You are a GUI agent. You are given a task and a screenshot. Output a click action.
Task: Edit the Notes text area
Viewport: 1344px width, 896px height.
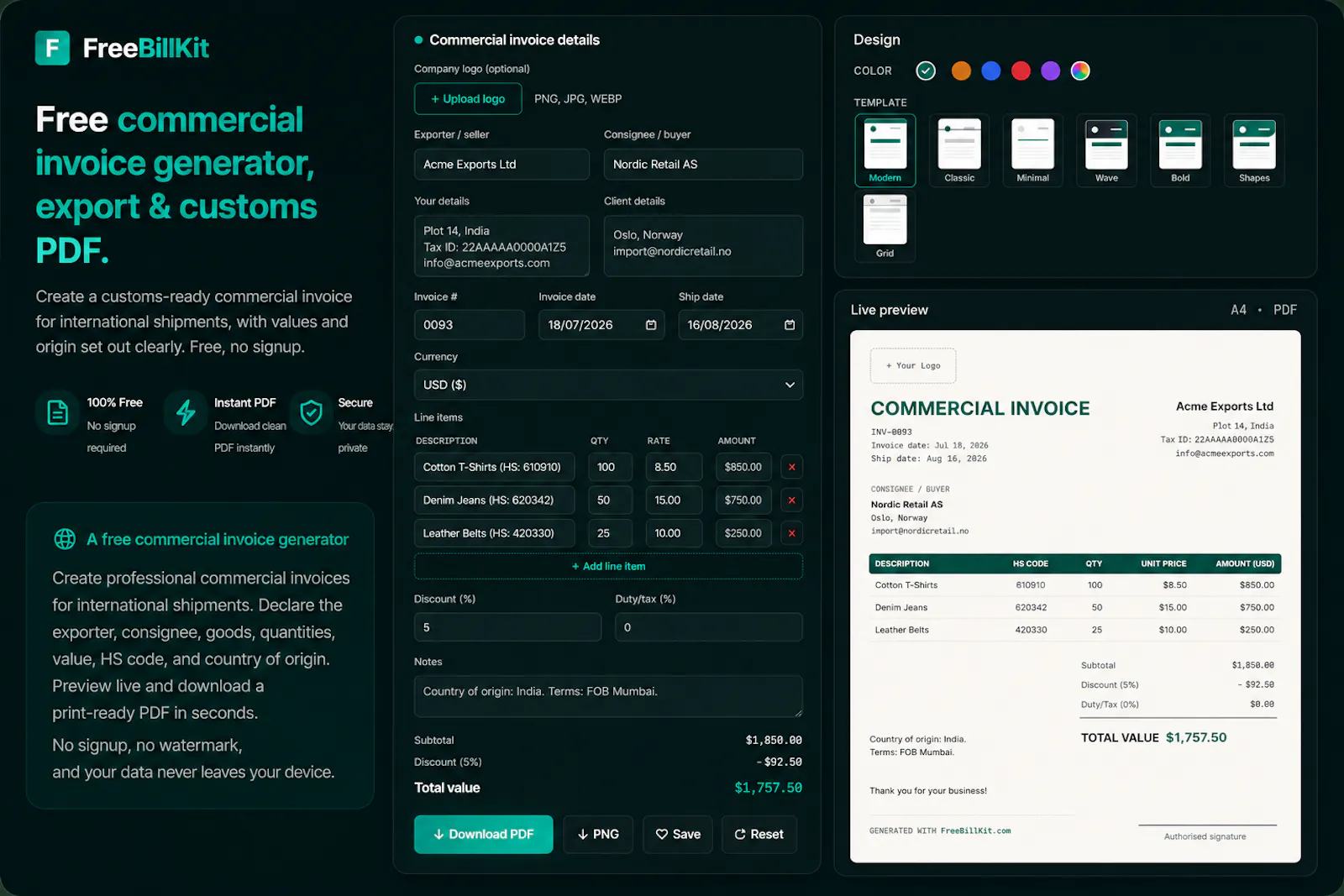(608, 696)
